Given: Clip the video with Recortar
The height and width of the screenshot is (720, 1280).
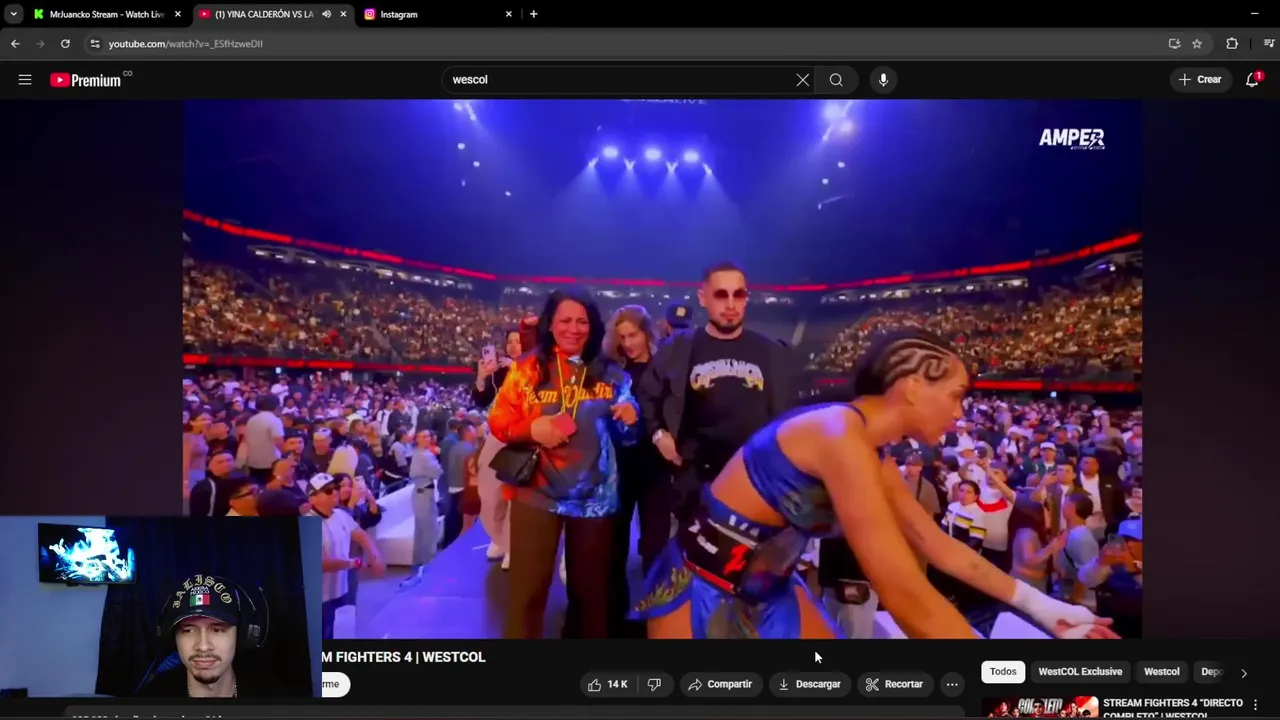Looking at the screenshot, I should click(894, 685).
